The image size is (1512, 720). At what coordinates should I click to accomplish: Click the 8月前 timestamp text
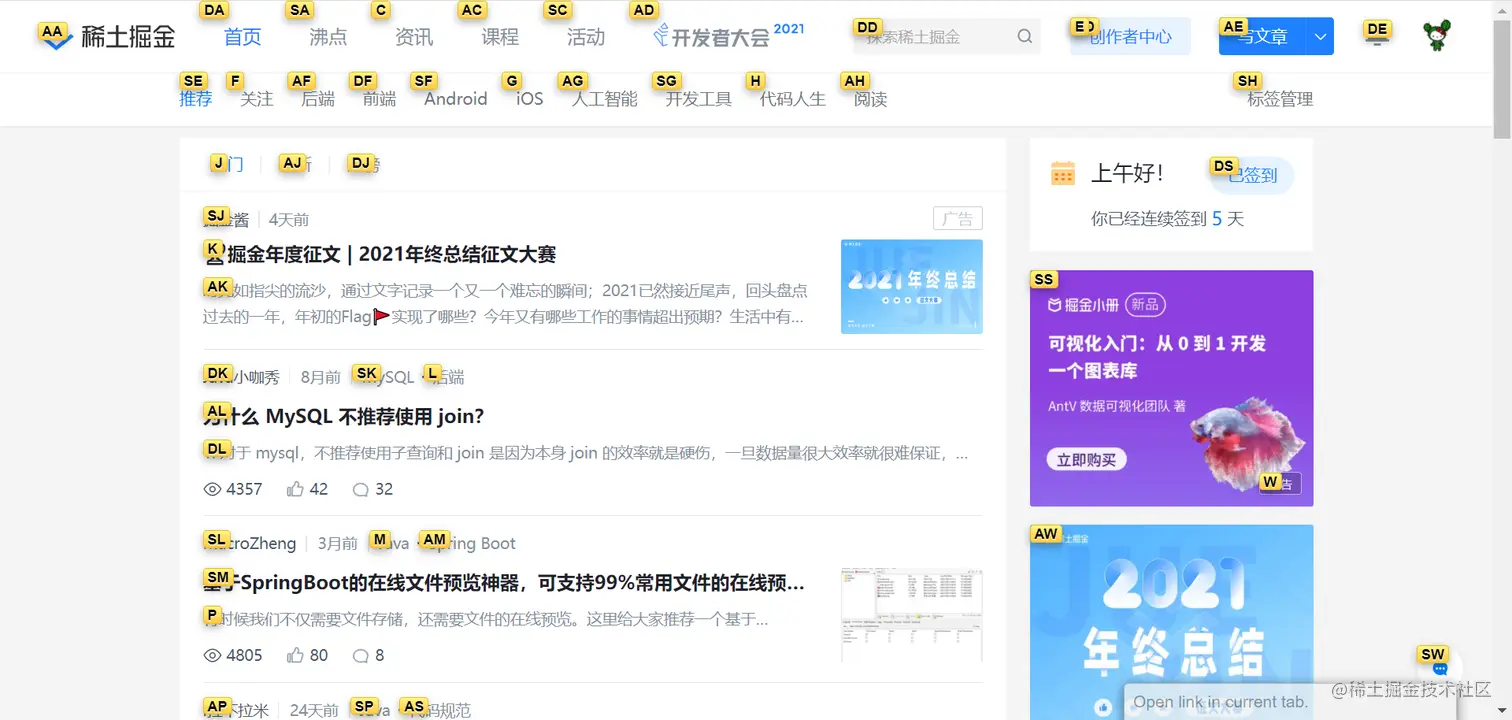click(x=321, y=377)
